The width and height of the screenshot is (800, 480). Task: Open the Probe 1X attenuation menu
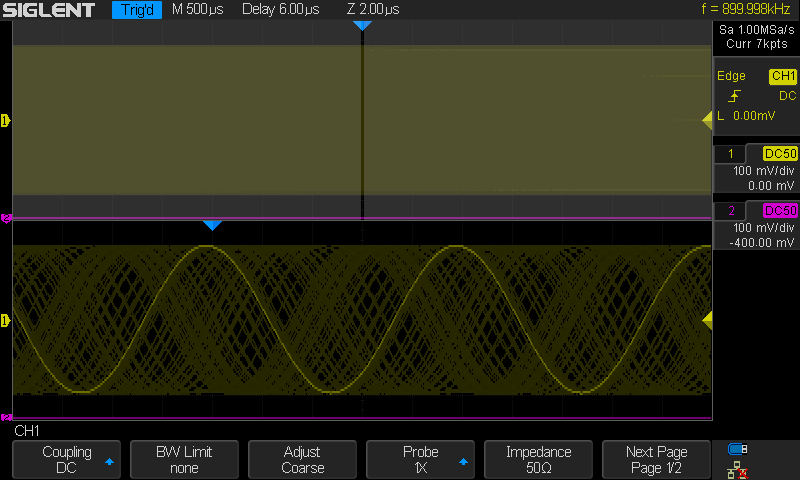pyautogui.click(x=420, y=460)
